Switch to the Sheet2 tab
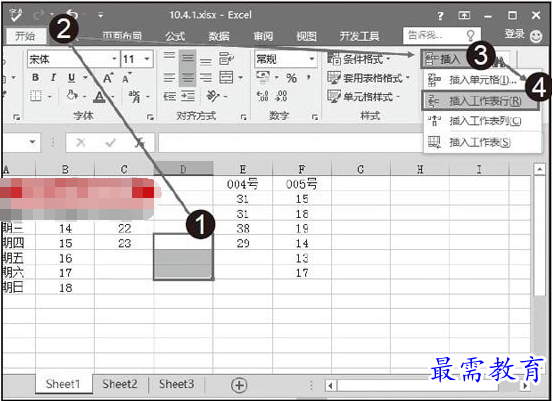Screen dimensions: 552x401 [x=120, y=384]
